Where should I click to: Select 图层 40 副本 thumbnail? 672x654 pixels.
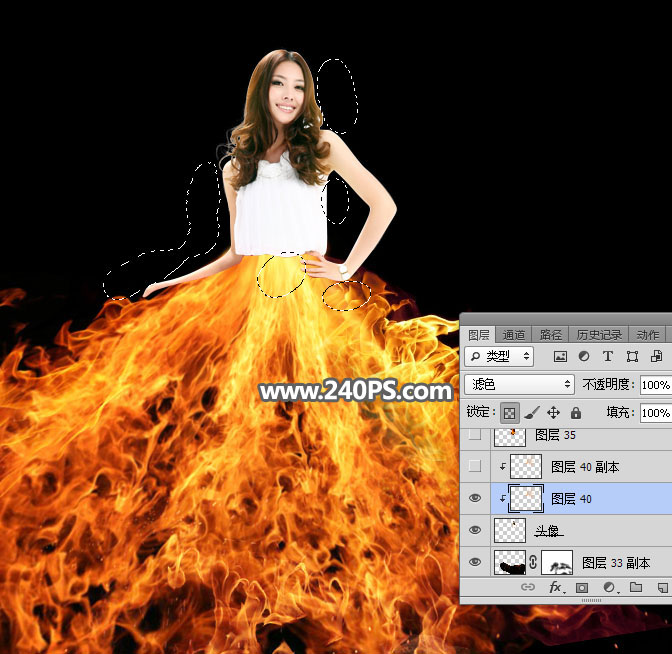tap(526, 467)
